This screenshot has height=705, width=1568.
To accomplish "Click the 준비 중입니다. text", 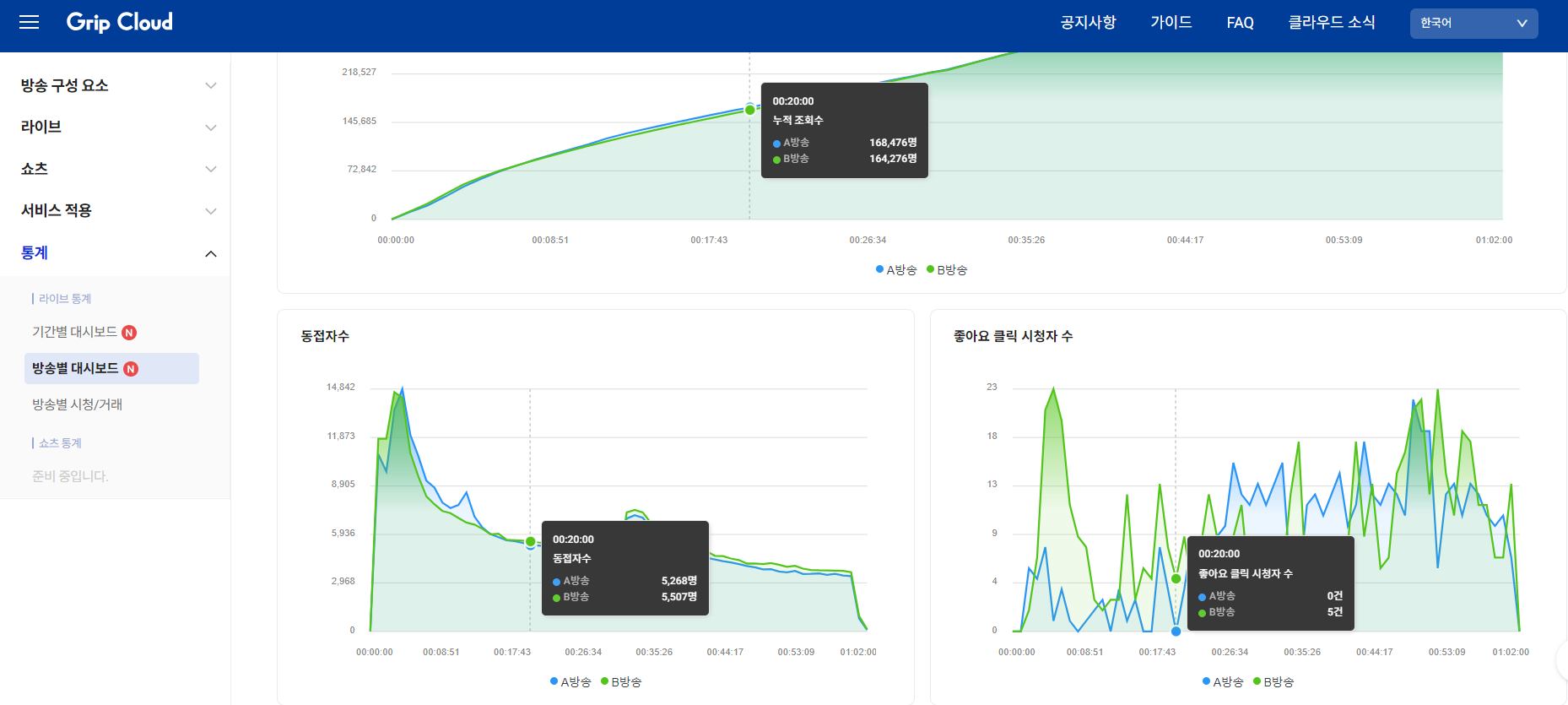I will (x=71, y=476).
